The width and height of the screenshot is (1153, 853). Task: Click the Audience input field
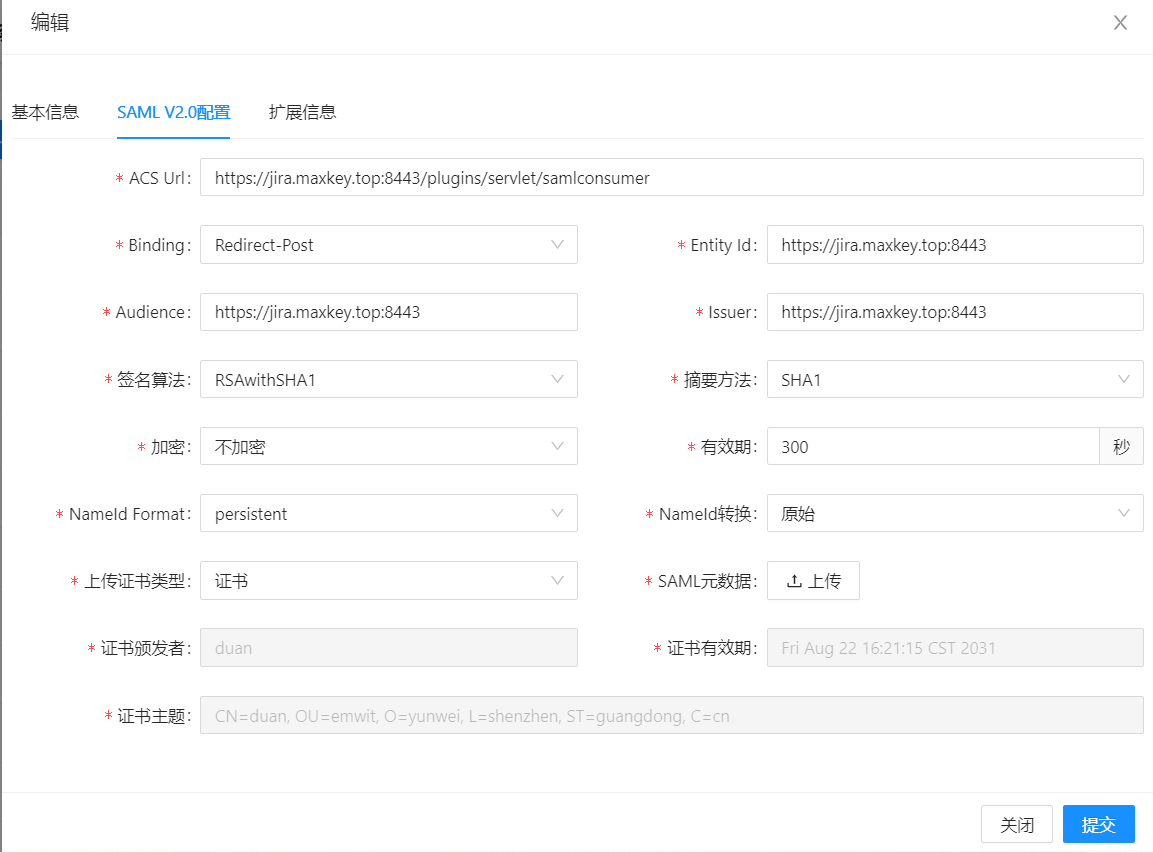click(x=388, y=312)
